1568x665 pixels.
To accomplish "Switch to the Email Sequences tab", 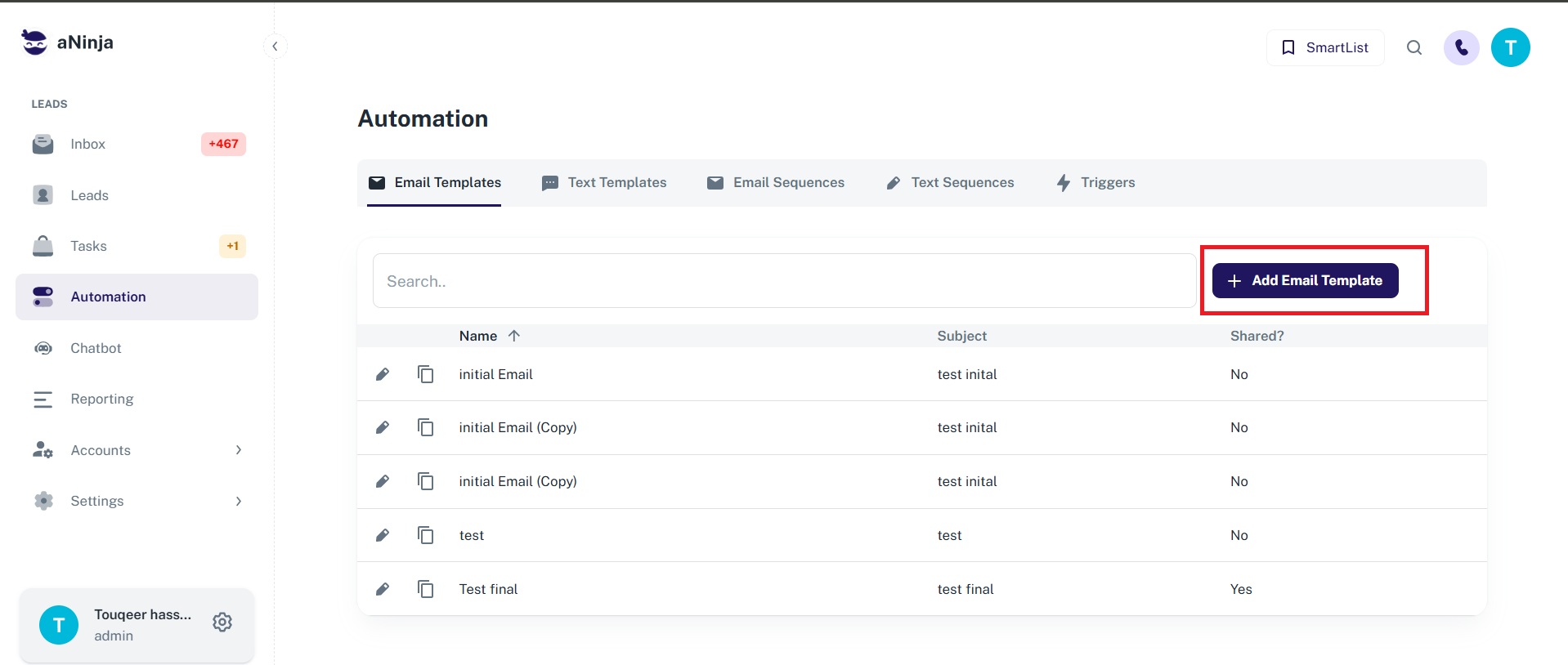I will pos(776,182).
